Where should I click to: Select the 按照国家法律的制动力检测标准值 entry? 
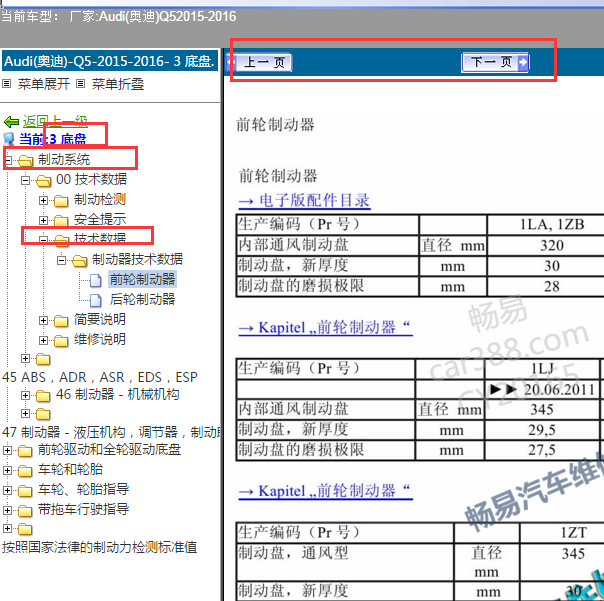pos(99,547)
